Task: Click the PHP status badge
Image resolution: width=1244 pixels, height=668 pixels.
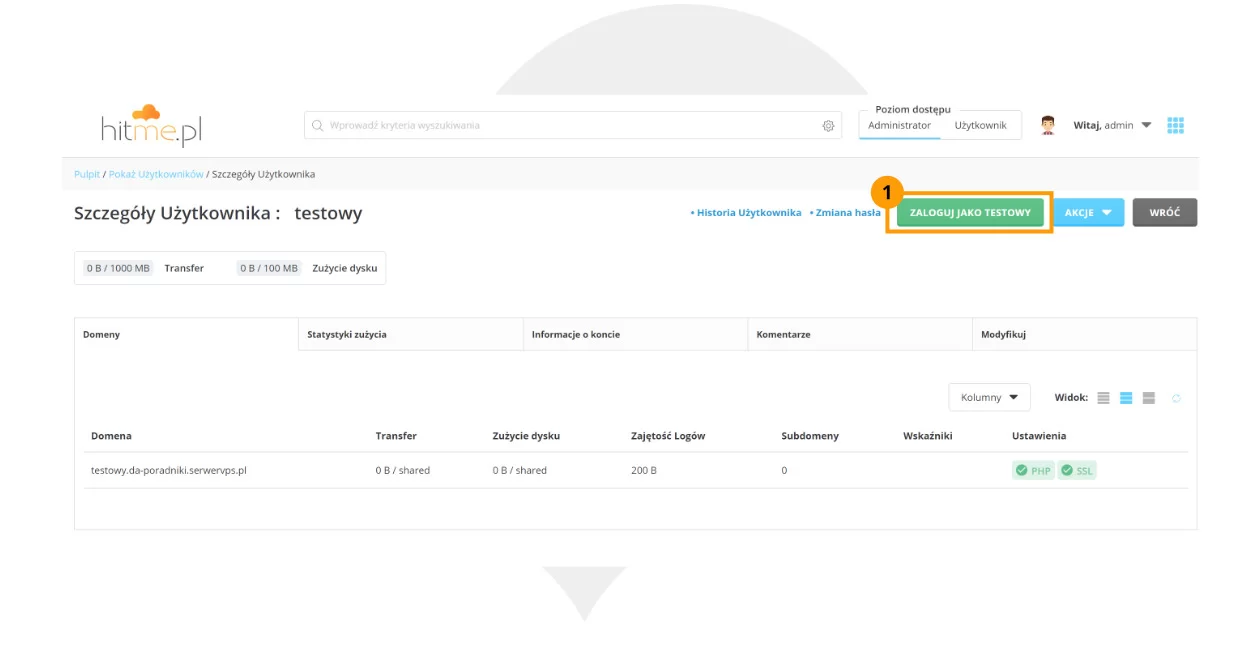Action: [1033, 470]
